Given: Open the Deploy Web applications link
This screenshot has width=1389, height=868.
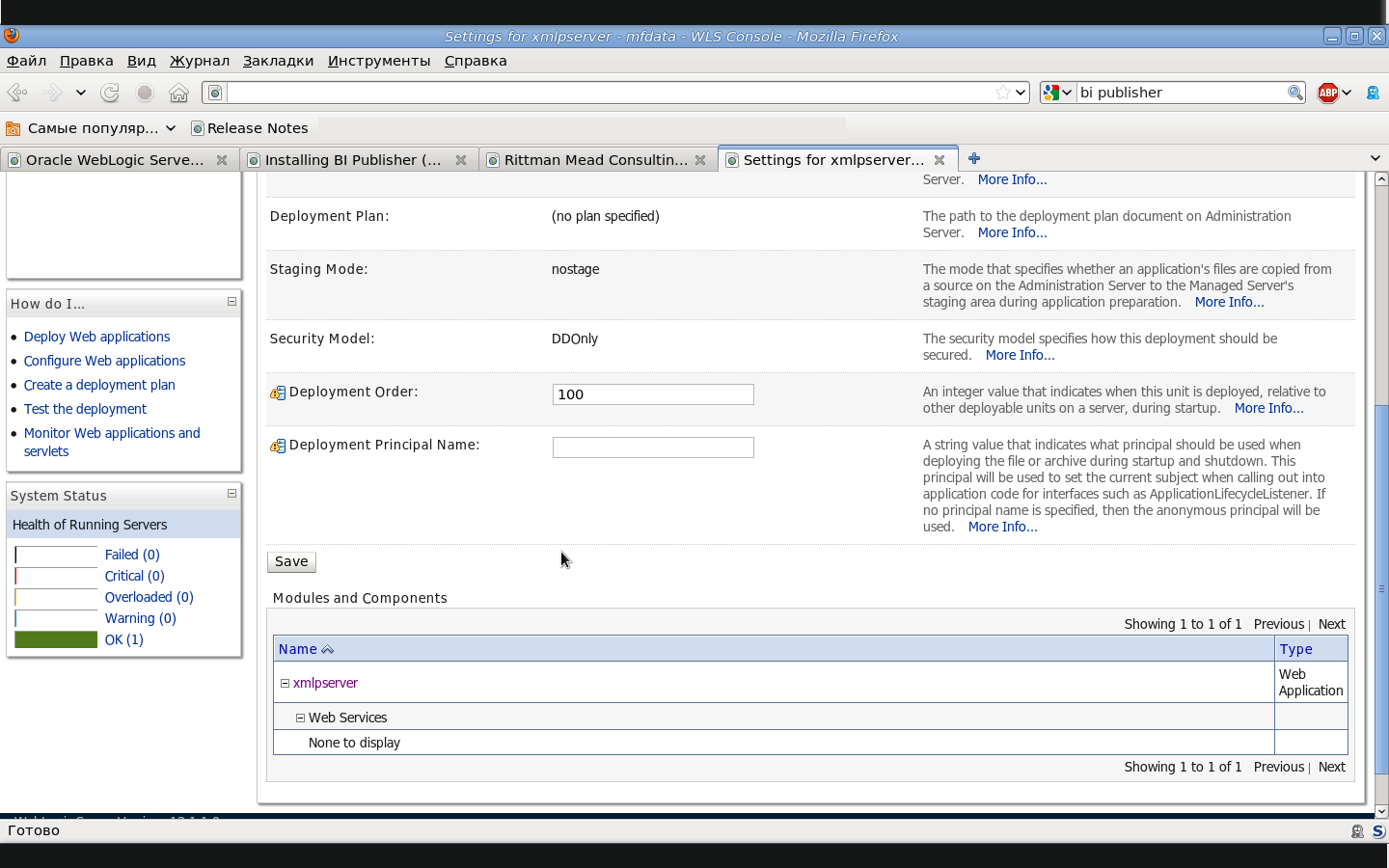Looking at the screenshot, I should [x=96, y=337].
